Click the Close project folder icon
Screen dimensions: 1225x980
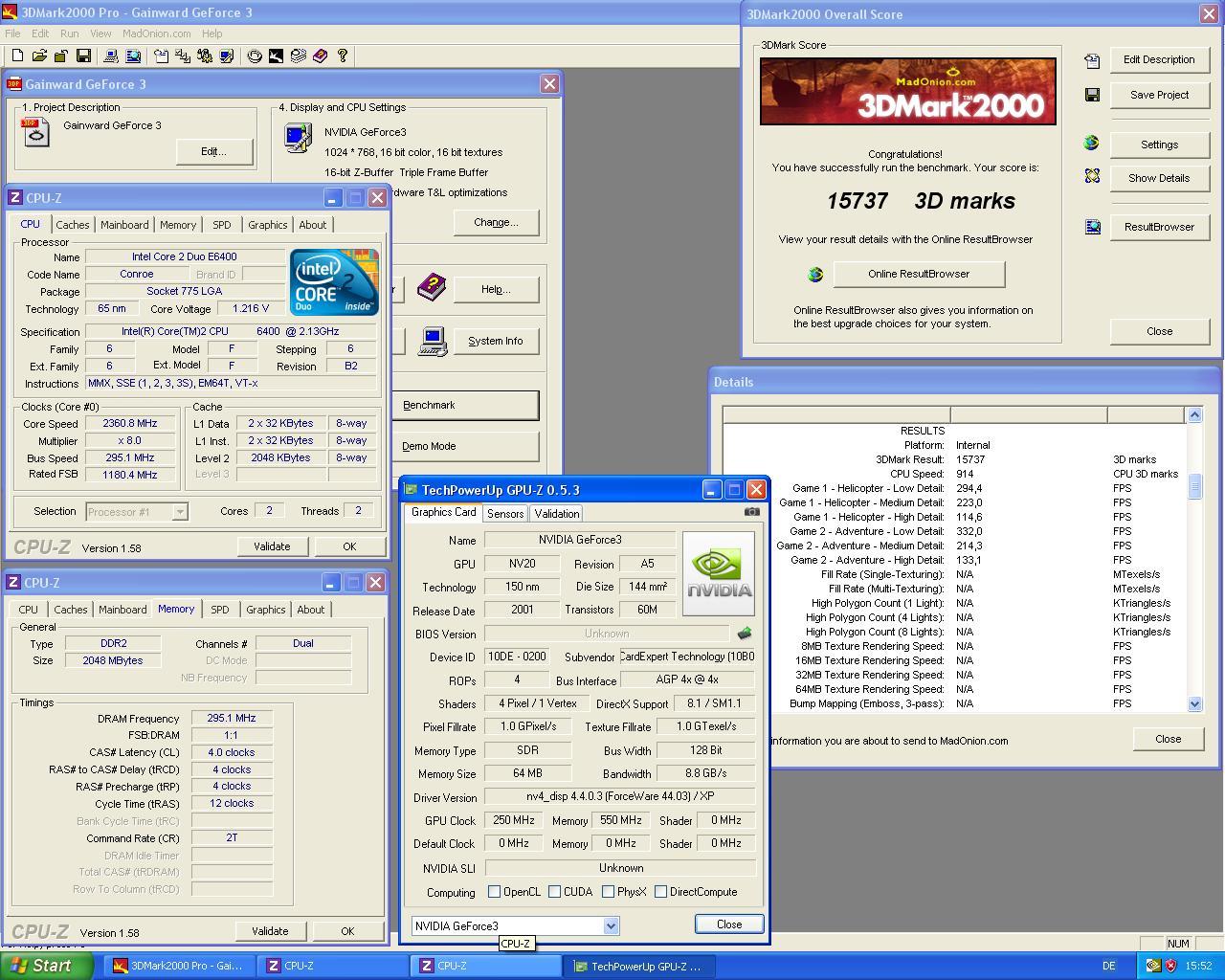pos(61,56)
